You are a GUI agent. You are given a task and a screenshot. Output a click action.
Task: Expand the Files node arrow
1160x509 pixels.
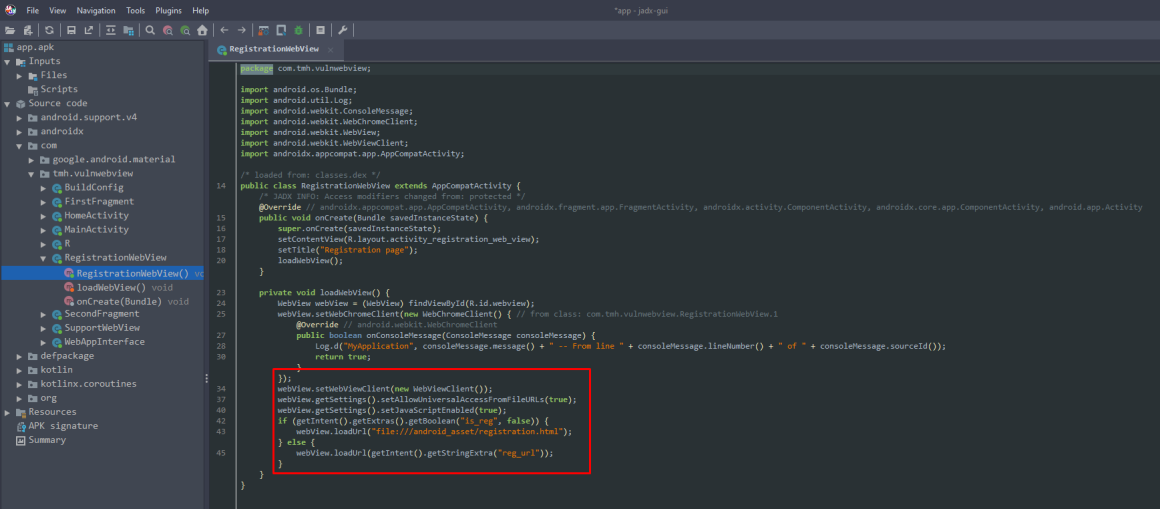(19, 75)
